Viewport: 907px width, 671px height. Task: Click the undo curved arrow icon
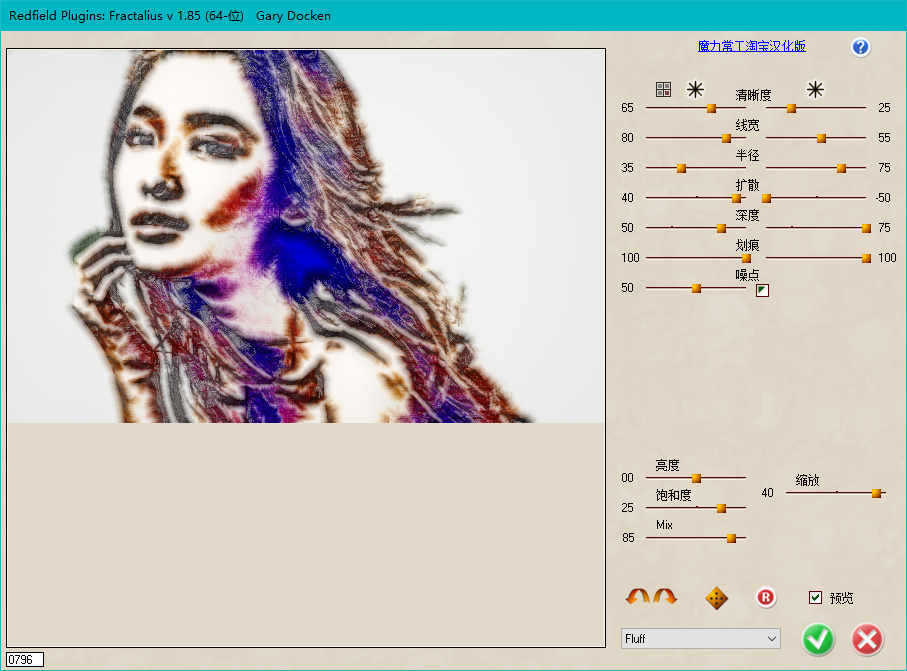click(x=637, y=597)
